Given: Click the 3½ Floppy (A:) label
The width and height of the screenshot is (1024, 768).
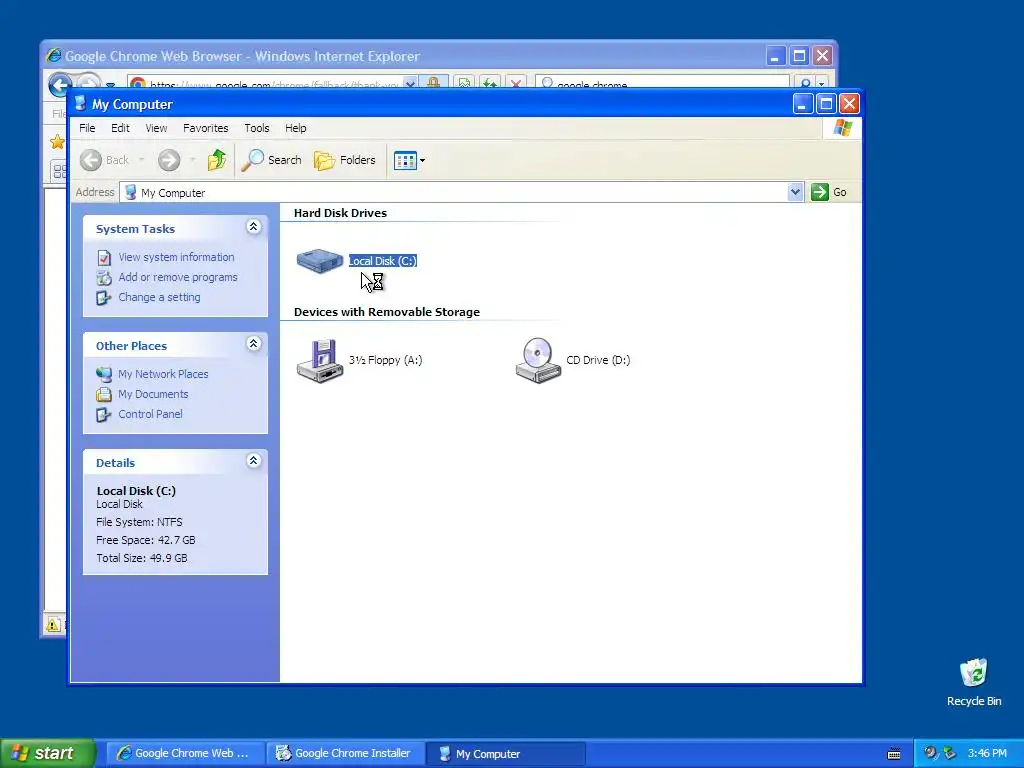Looking at the screenshot, I should (385, 360).
